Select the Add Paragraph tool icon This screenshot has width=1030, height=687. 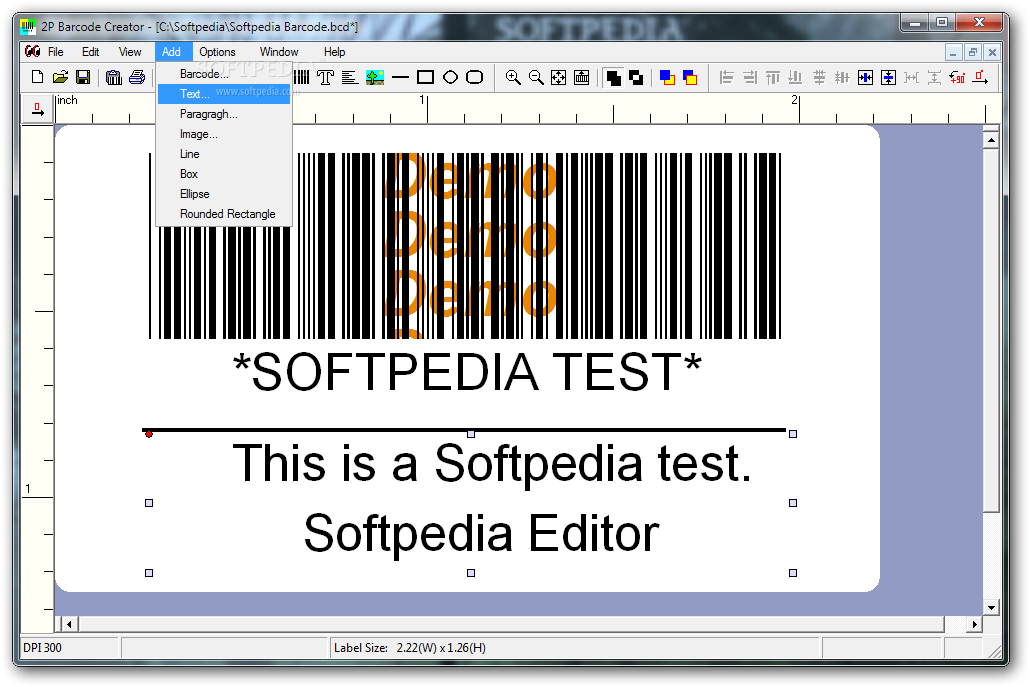click(x=349, y=78)
